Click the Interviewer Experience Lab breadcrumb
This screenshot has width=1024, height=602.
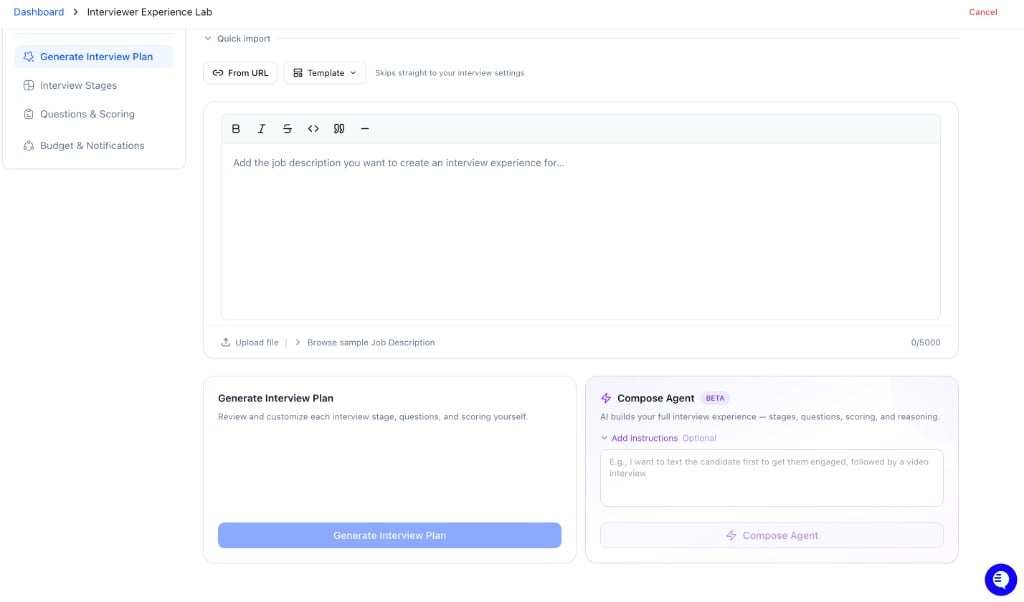150,12
